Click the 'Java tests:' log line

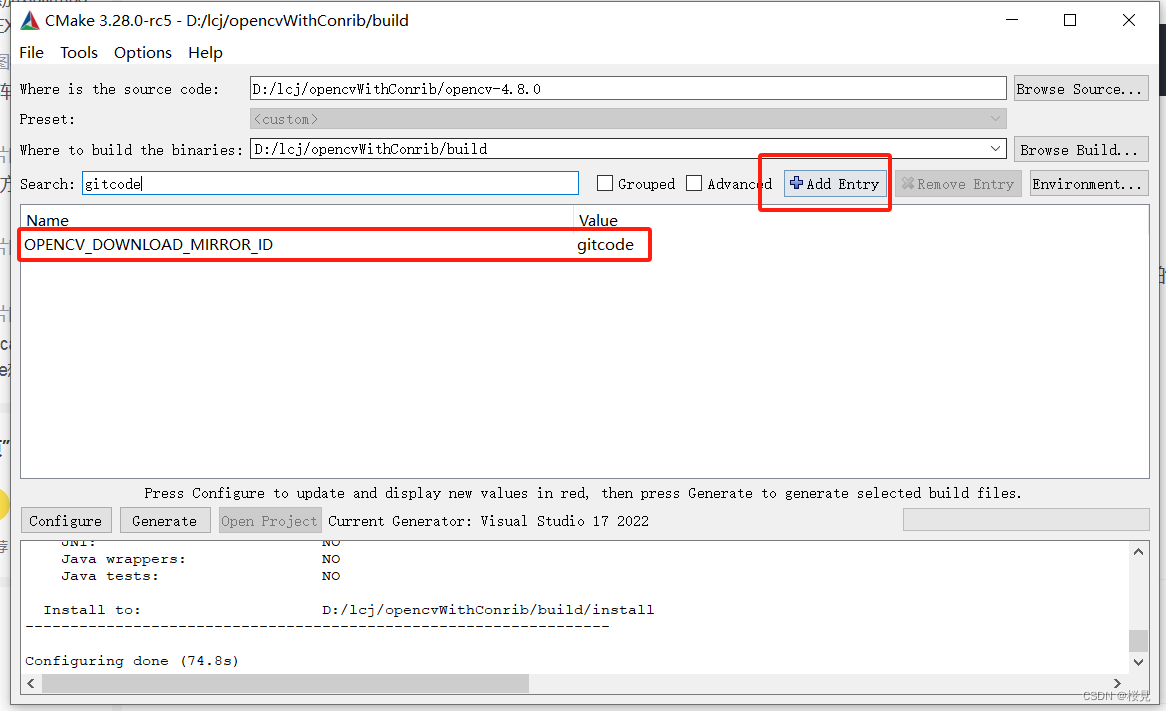[x=201, y=576]
